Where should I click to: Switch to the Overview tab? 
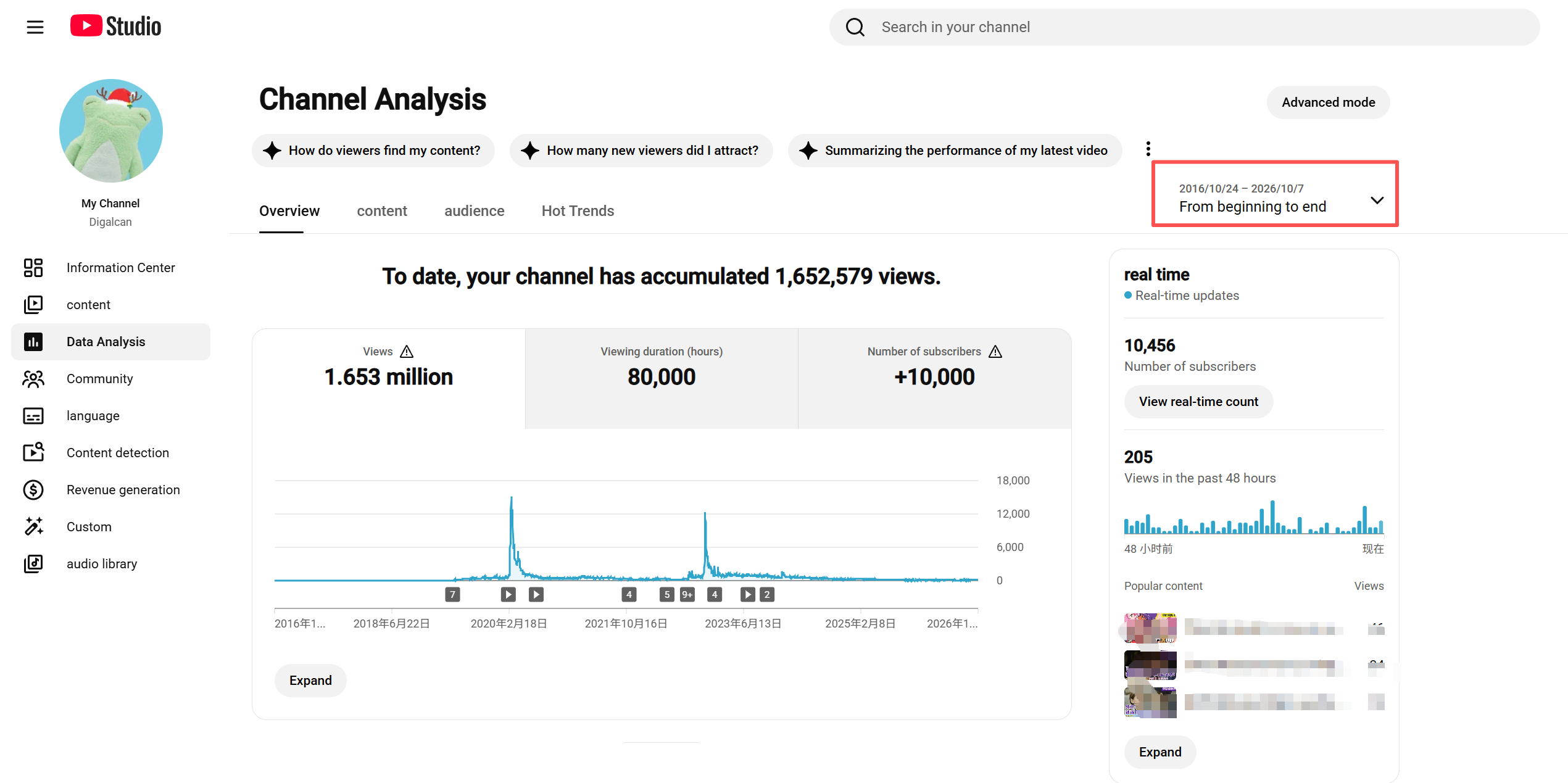coord(289,211)
